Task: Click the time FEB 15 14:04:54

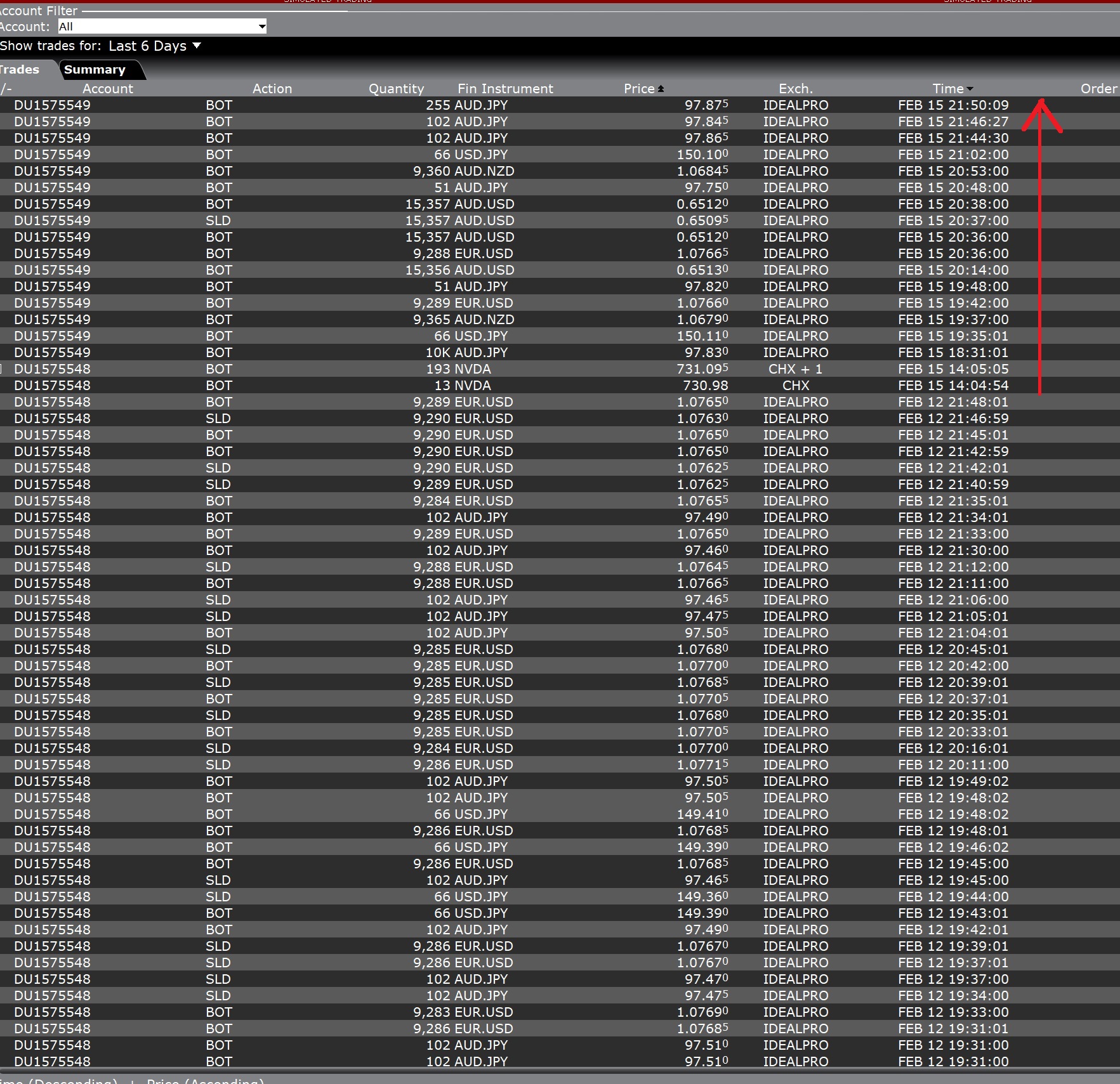Action: (953, 386)
